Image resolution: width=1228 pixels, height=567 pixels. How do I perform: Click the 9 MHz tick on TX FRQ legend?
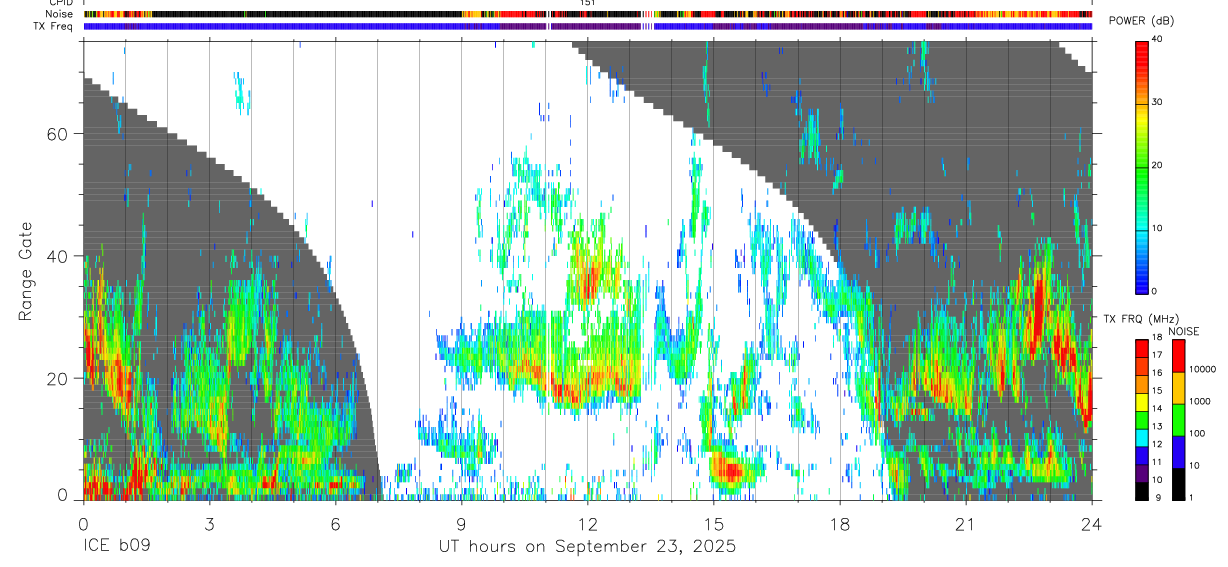[1157, 498]
